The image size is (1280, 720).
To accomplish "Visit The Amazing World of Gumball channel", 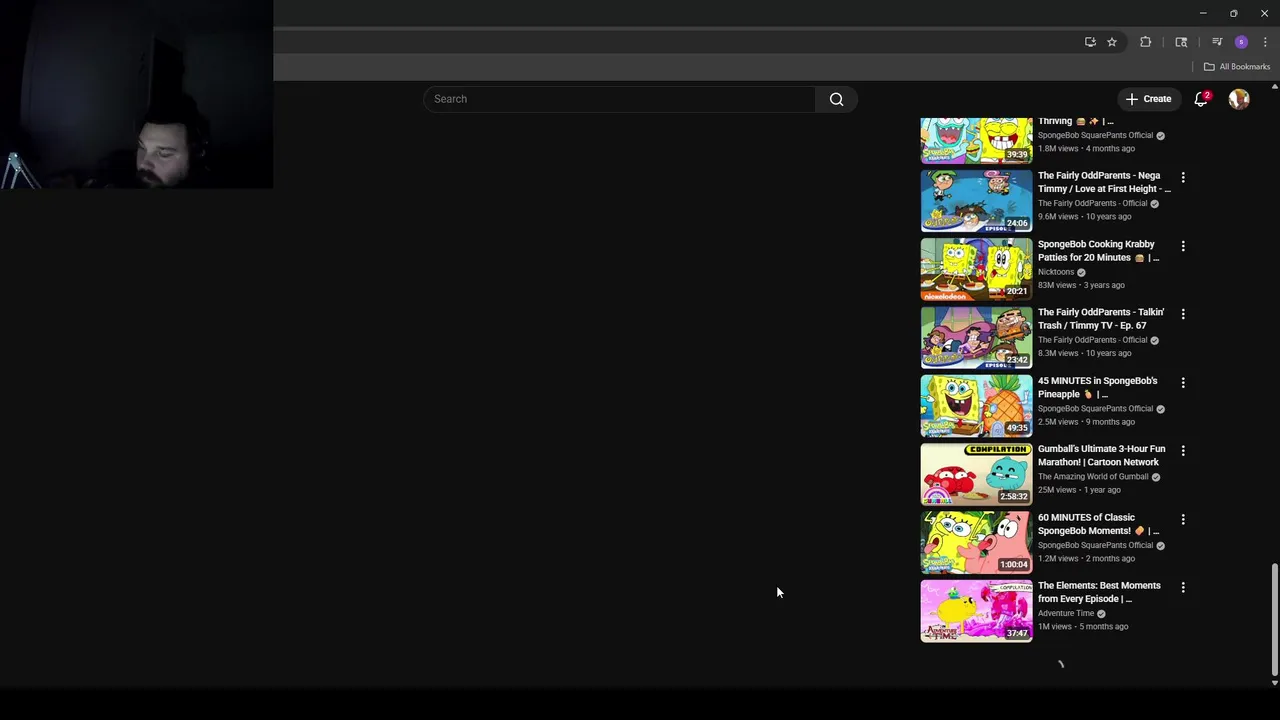I will click(x=1093, y=477).
